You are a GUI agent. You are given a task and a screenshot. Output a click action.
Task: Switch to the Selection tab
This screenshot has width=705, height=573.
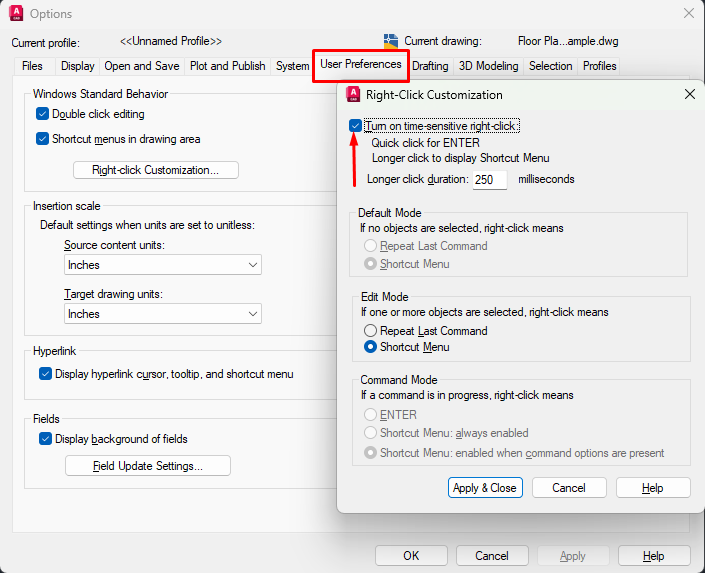click(551, 66)
